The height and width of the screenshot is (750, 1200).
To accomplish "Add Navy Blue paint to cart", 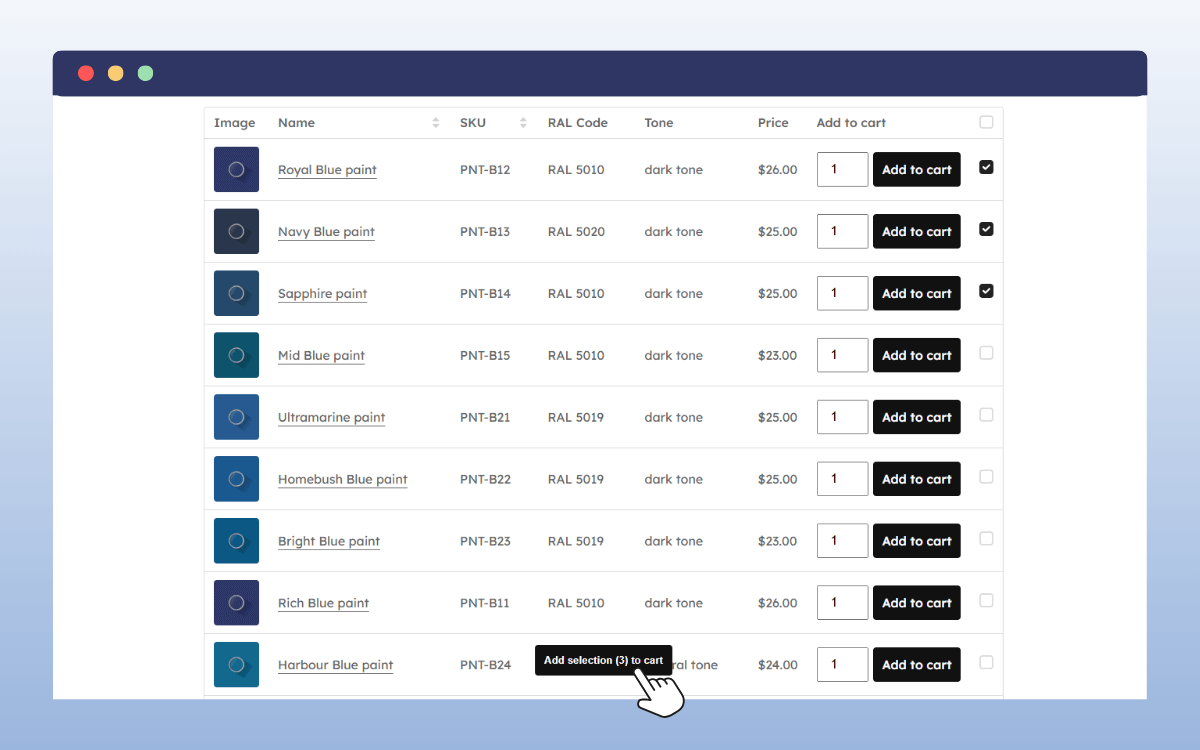I will [x=916, y=232].
